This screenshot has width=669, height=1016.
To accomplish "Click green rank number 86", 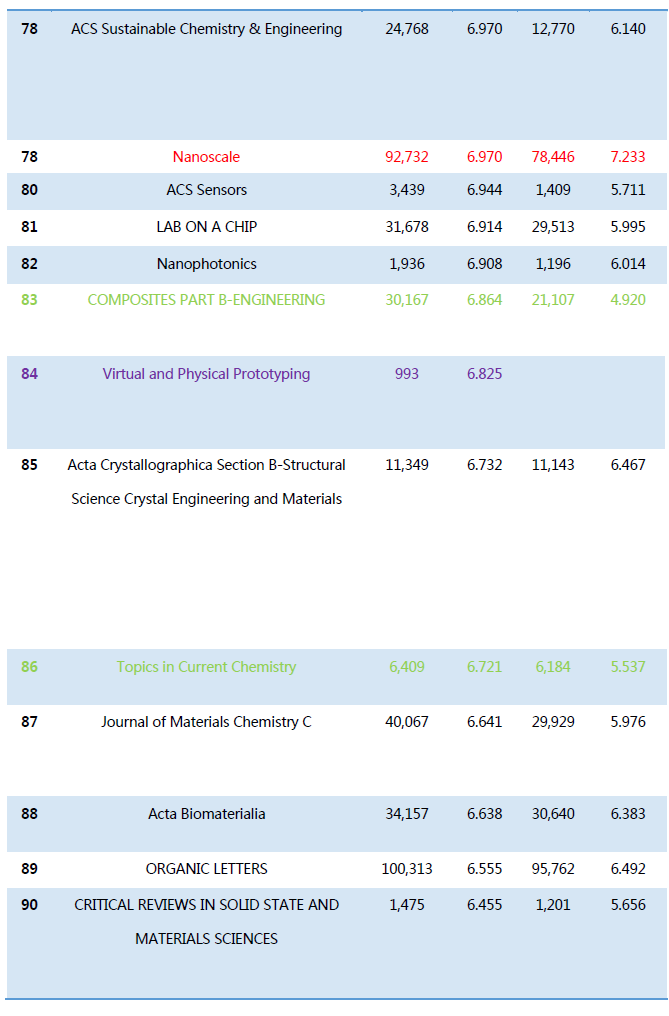I will click(29, 667).
